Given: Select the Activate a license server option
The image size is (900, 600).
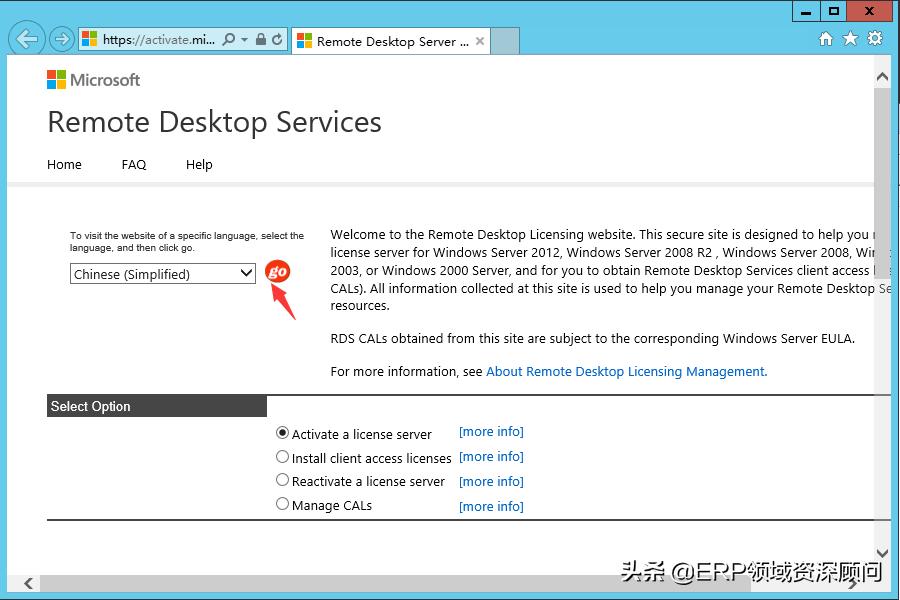Looking at the screenshot, I should [x=283, y=432].
